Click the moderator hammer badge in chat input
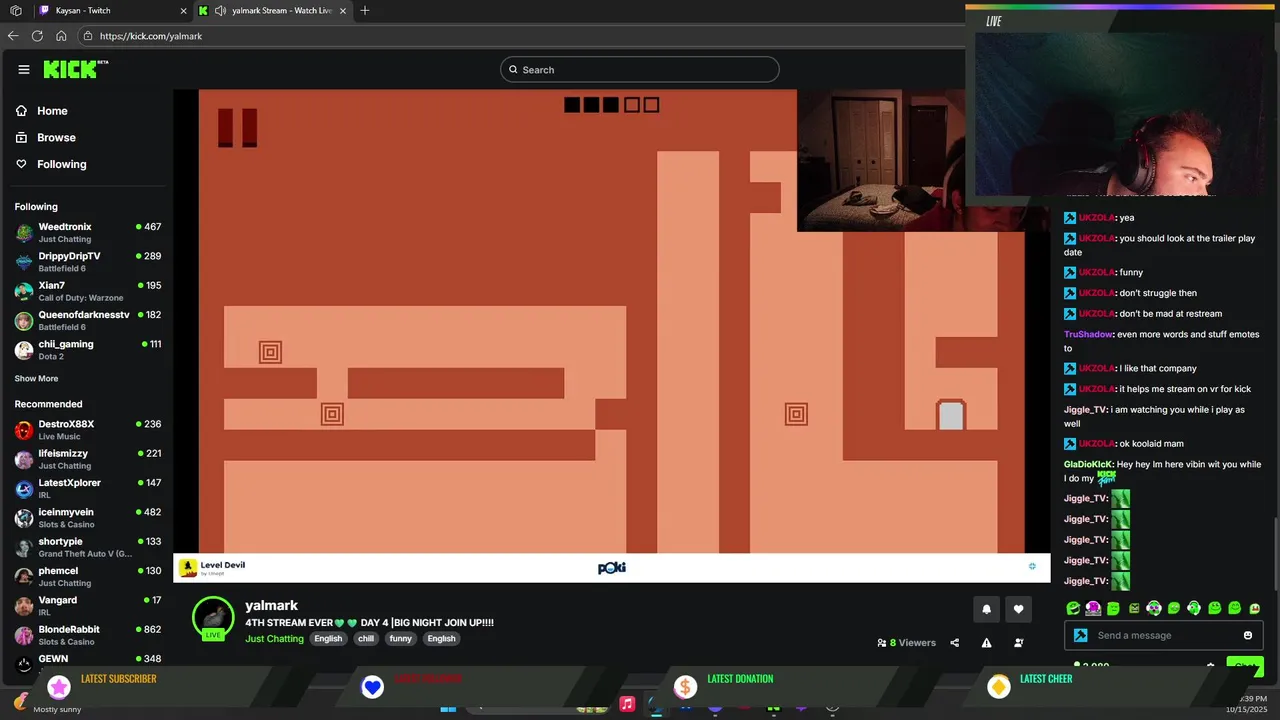The image size is (1280, 720). [x=1080, y=635]
